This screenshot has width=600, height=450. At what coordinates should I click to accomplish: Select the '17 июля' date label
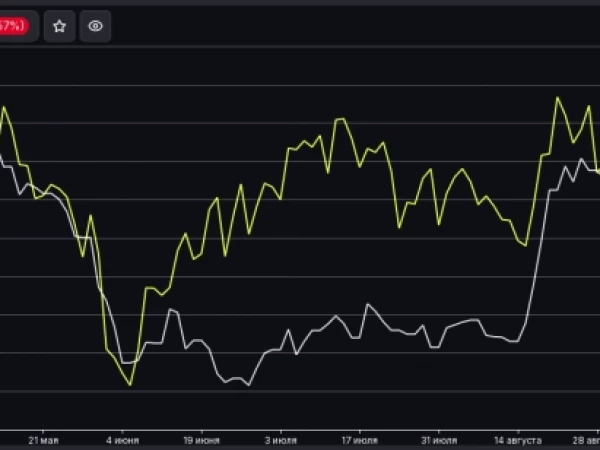coord(360,440)
